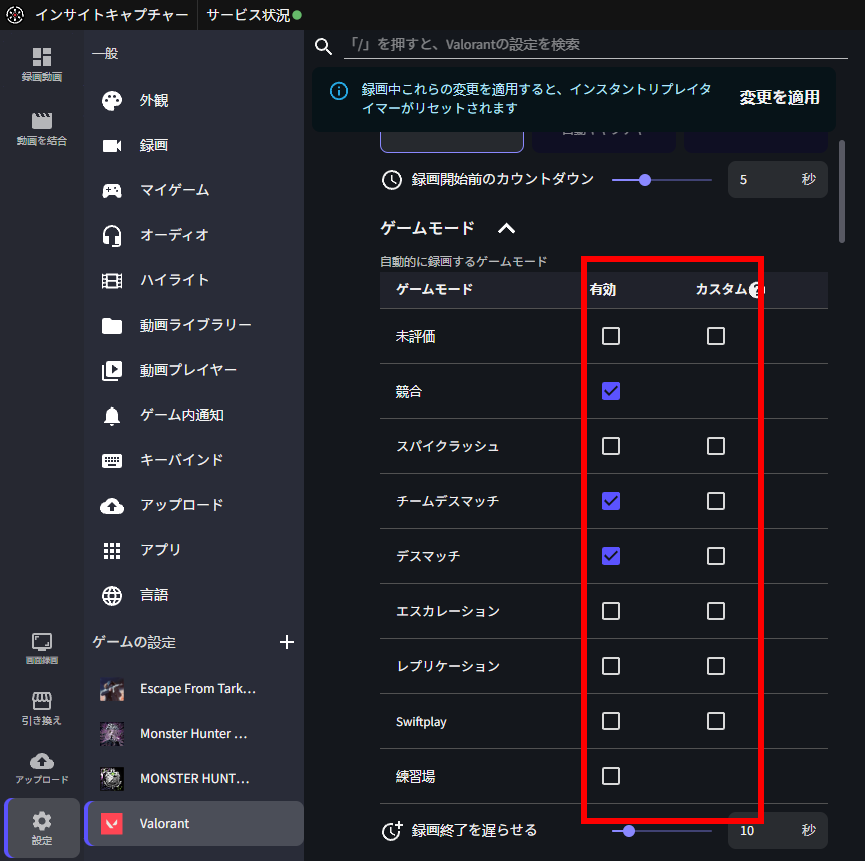Screen dimensions: 865x861
Task: Click the countdown seconds value field
Action: (x=778, y=180)
